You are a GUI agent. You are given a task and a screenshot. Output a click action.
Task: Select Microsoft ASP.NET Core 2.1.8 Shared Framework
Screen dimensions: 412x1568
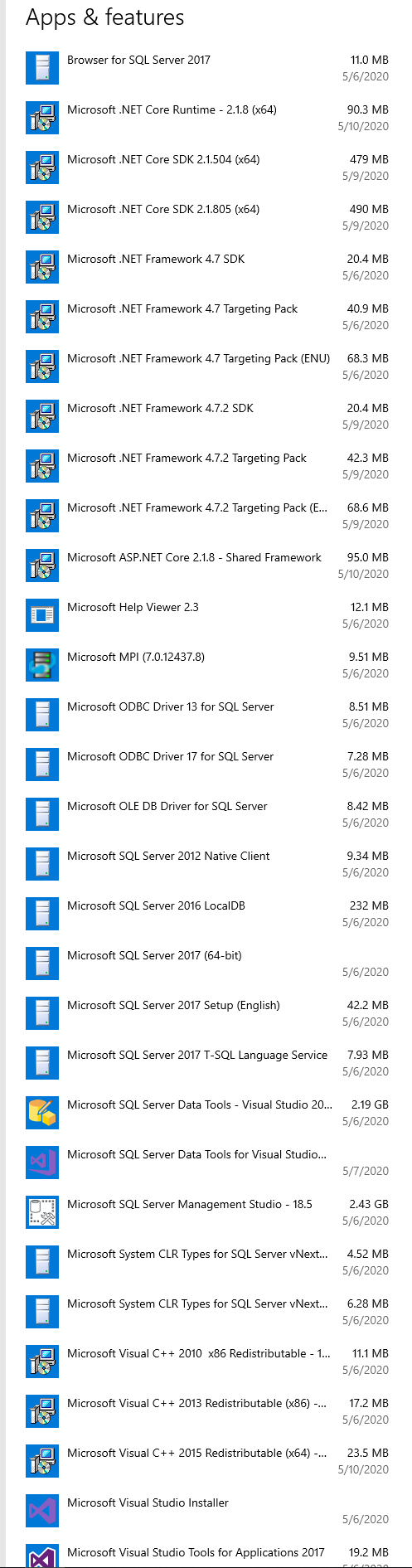click(207, 566)
